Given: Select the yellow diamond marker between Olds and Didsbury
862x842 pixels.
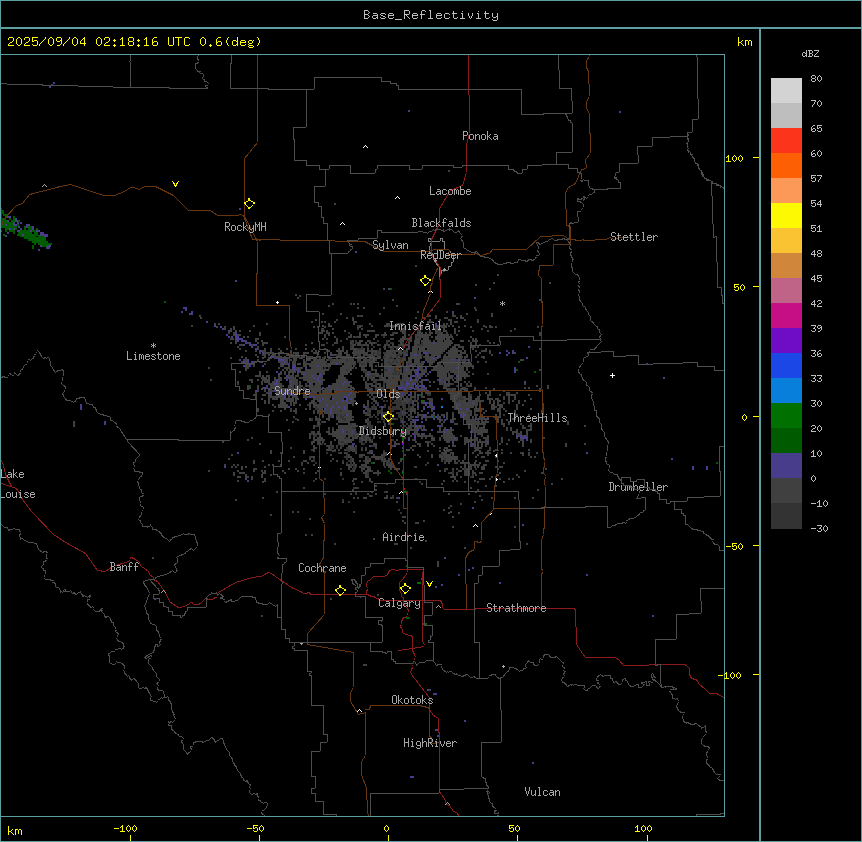Looking at the screenshot, I should point(388,417).
